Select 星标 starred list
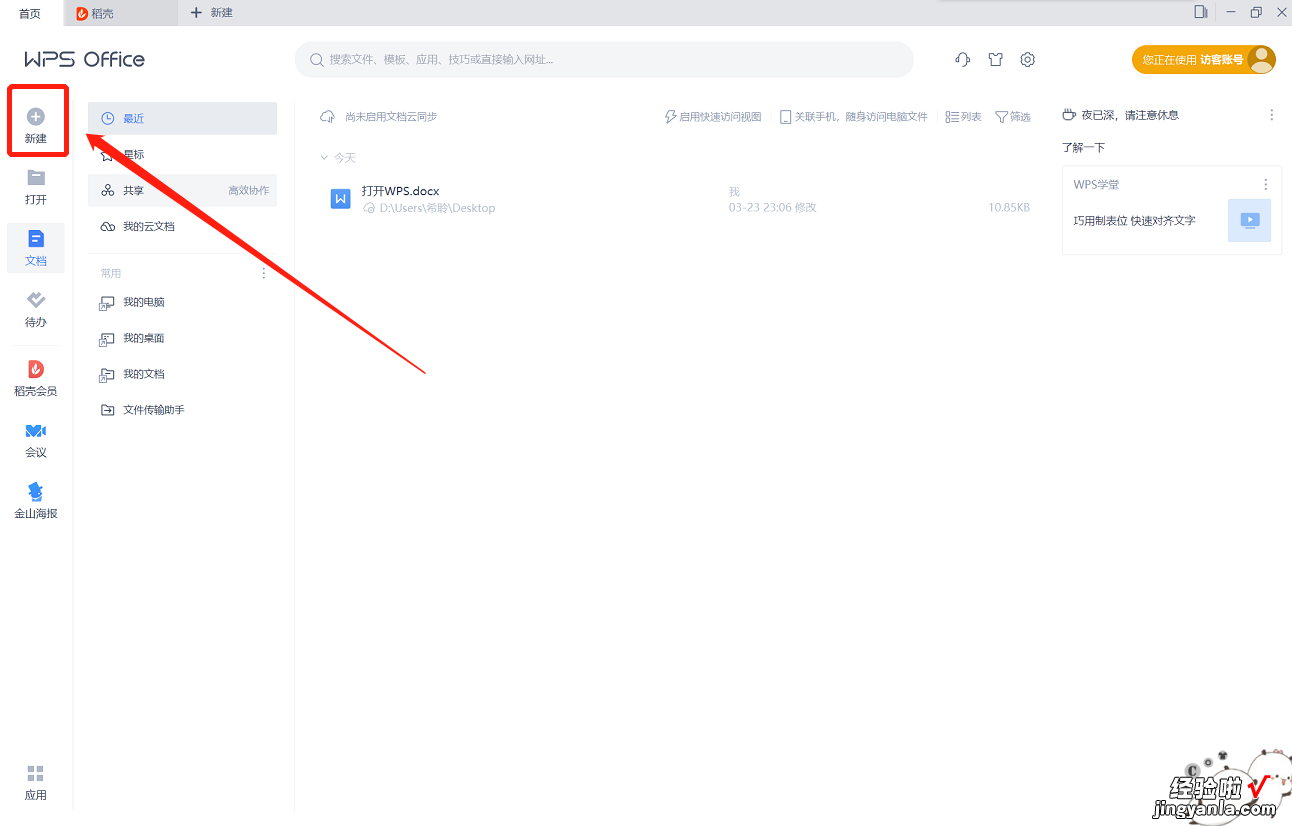 182,154
